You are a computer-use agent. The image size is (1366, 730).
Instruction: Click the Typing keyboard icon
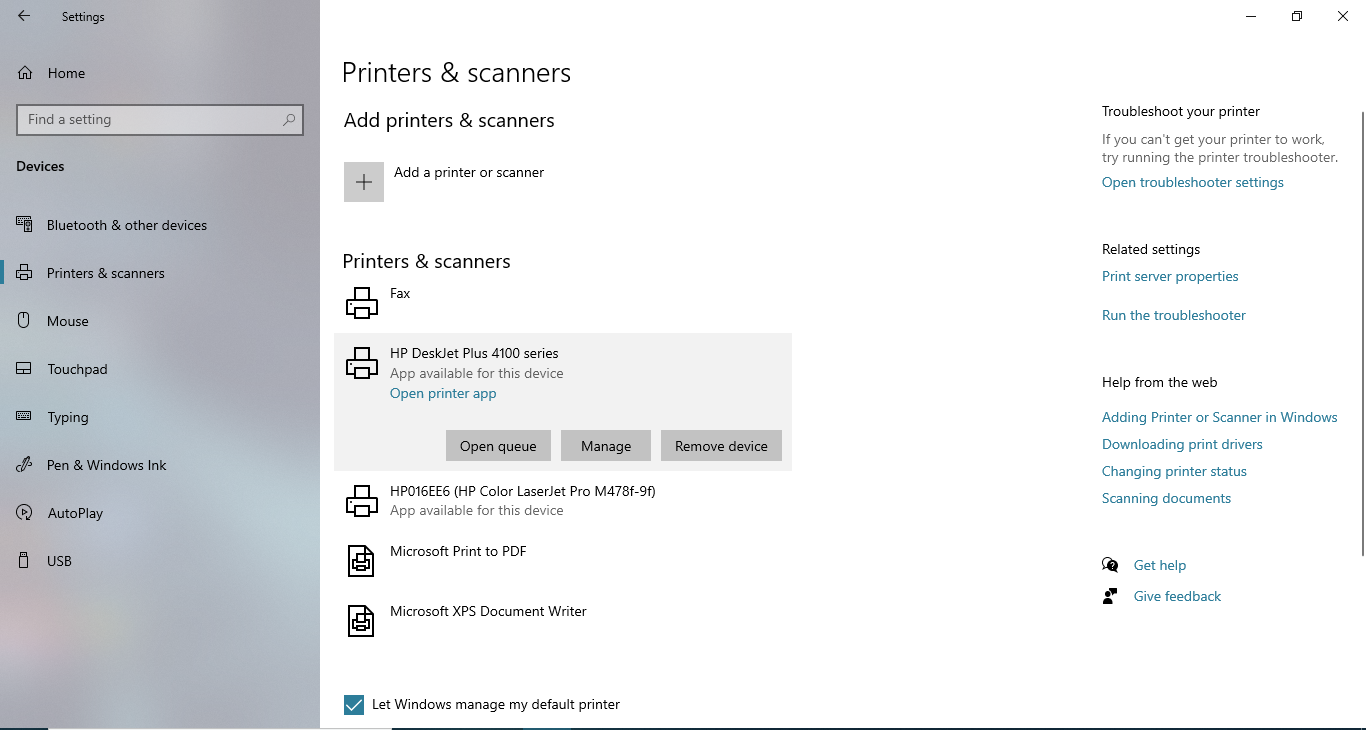click(25, 417)
